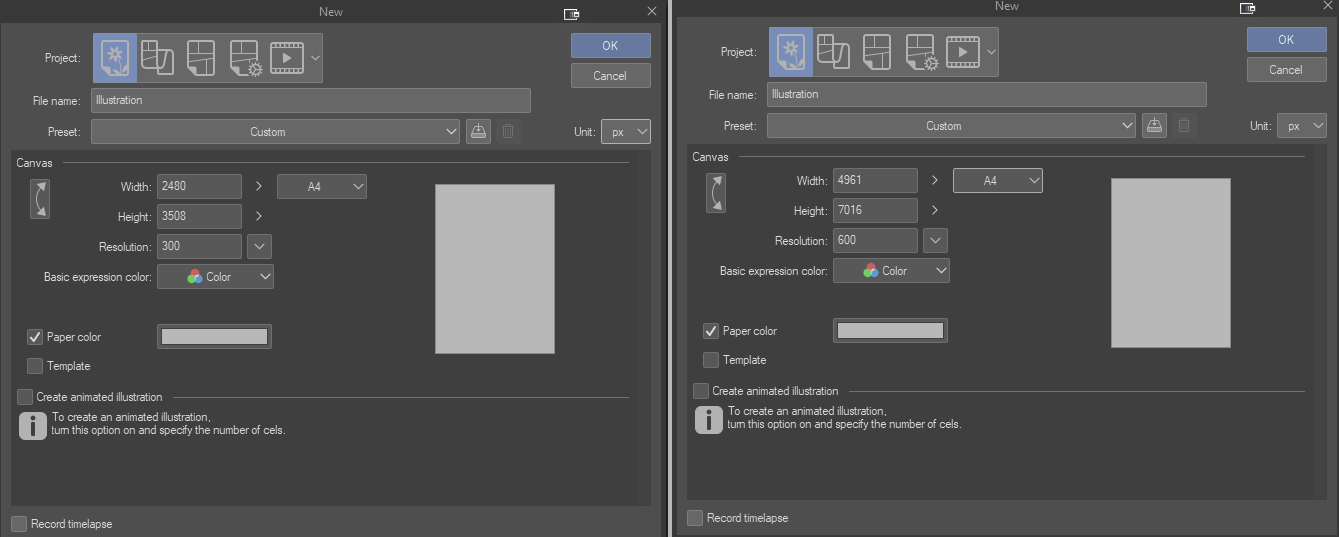Save preset icon in left dialog
Image resolution: width=1339 pixels, height=537 pixels.
(478, 132)
